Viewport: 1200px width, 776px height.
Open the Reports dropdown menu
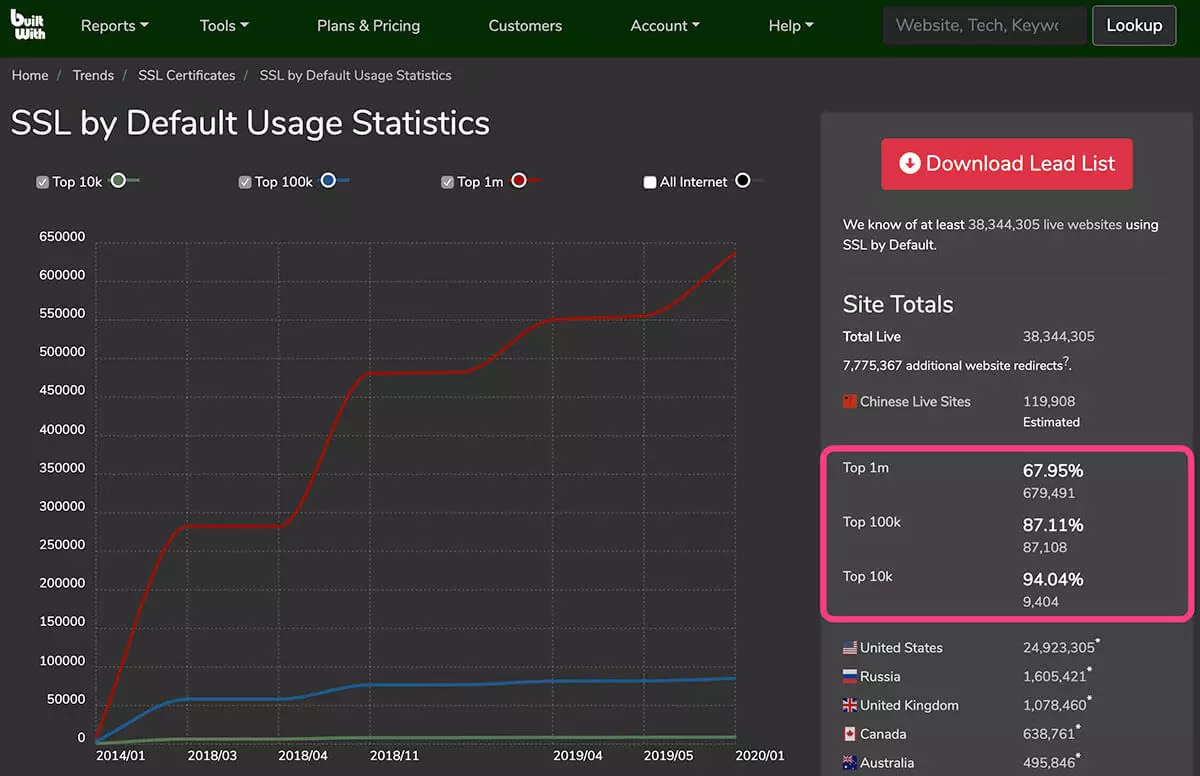[x=113, y=25]
